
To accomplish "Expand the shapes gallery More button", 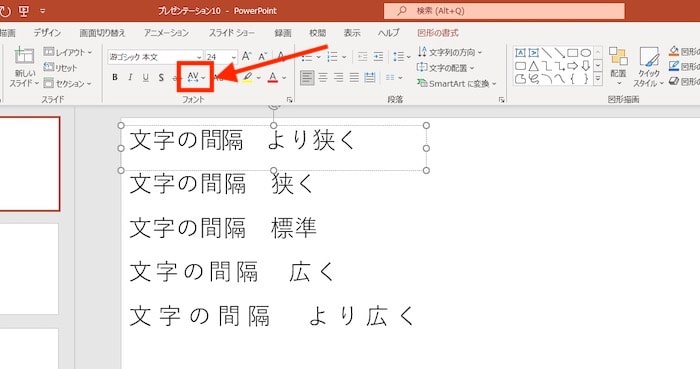I will coord(598,79).
